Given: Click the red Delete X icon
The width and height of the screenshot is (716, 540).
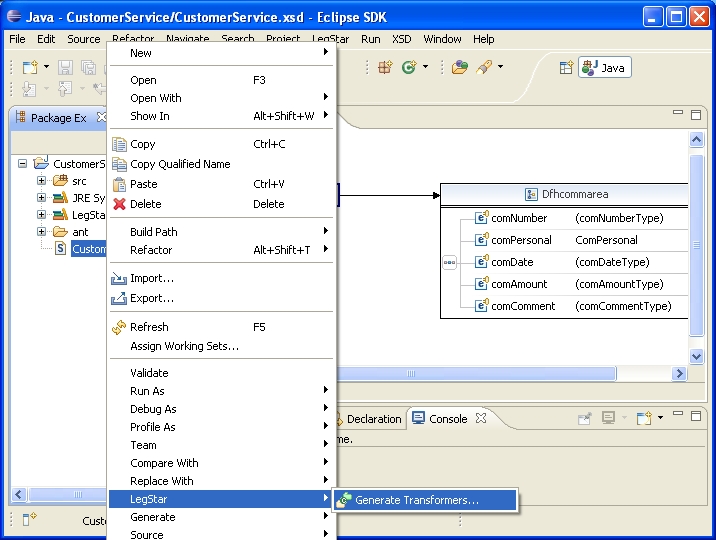Looking at the screenshot, I should pos(119,204).
